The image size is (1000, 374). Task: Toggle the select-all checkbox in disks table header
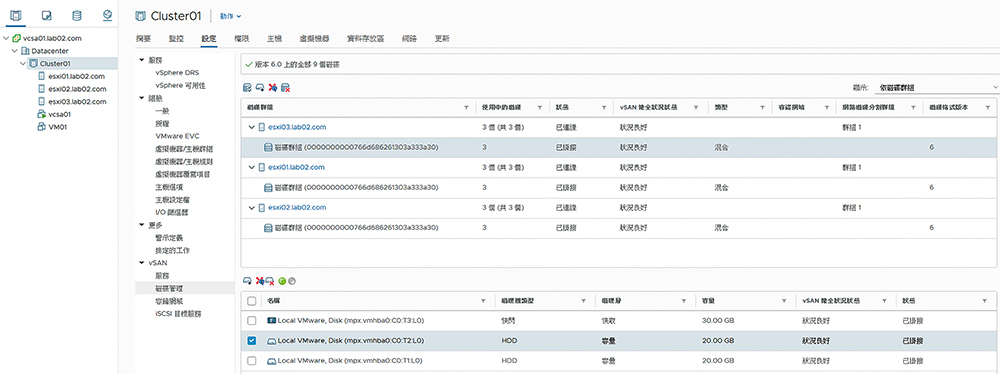point(251,301)
